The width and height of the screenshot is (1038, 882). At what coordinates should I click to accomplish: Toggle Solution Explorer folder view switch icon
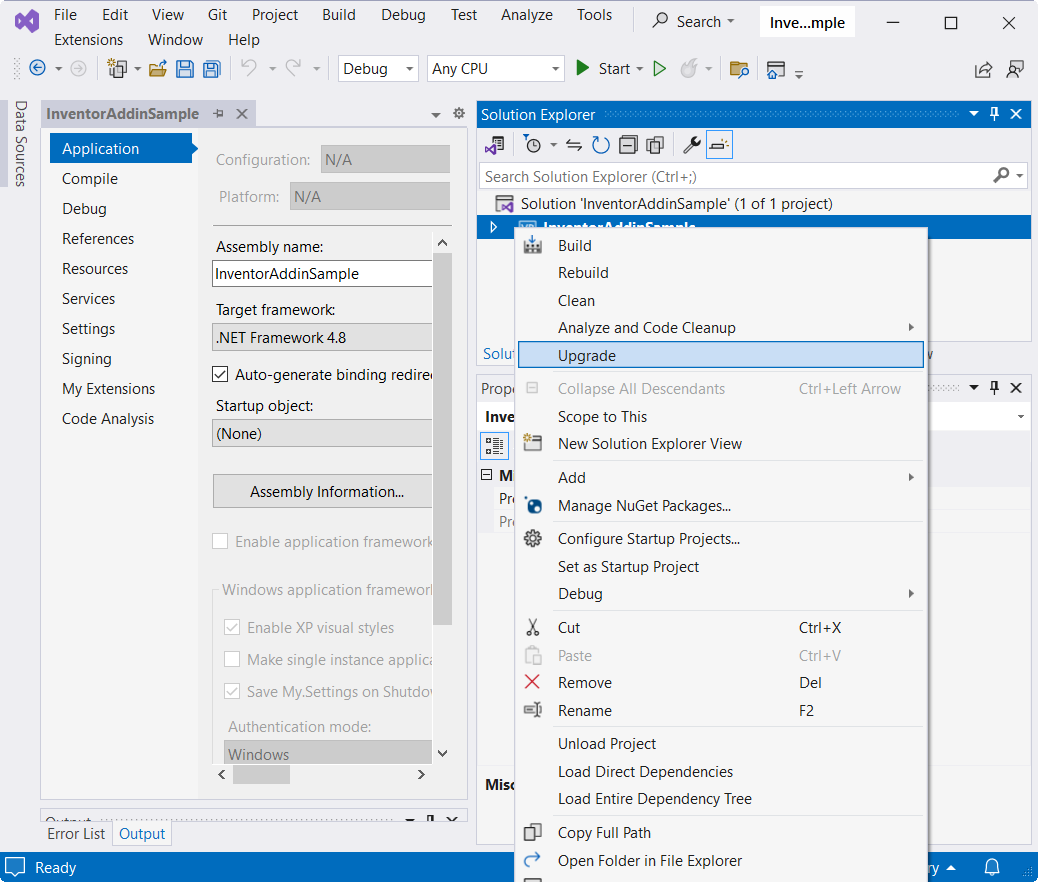[x=495, y=145]
